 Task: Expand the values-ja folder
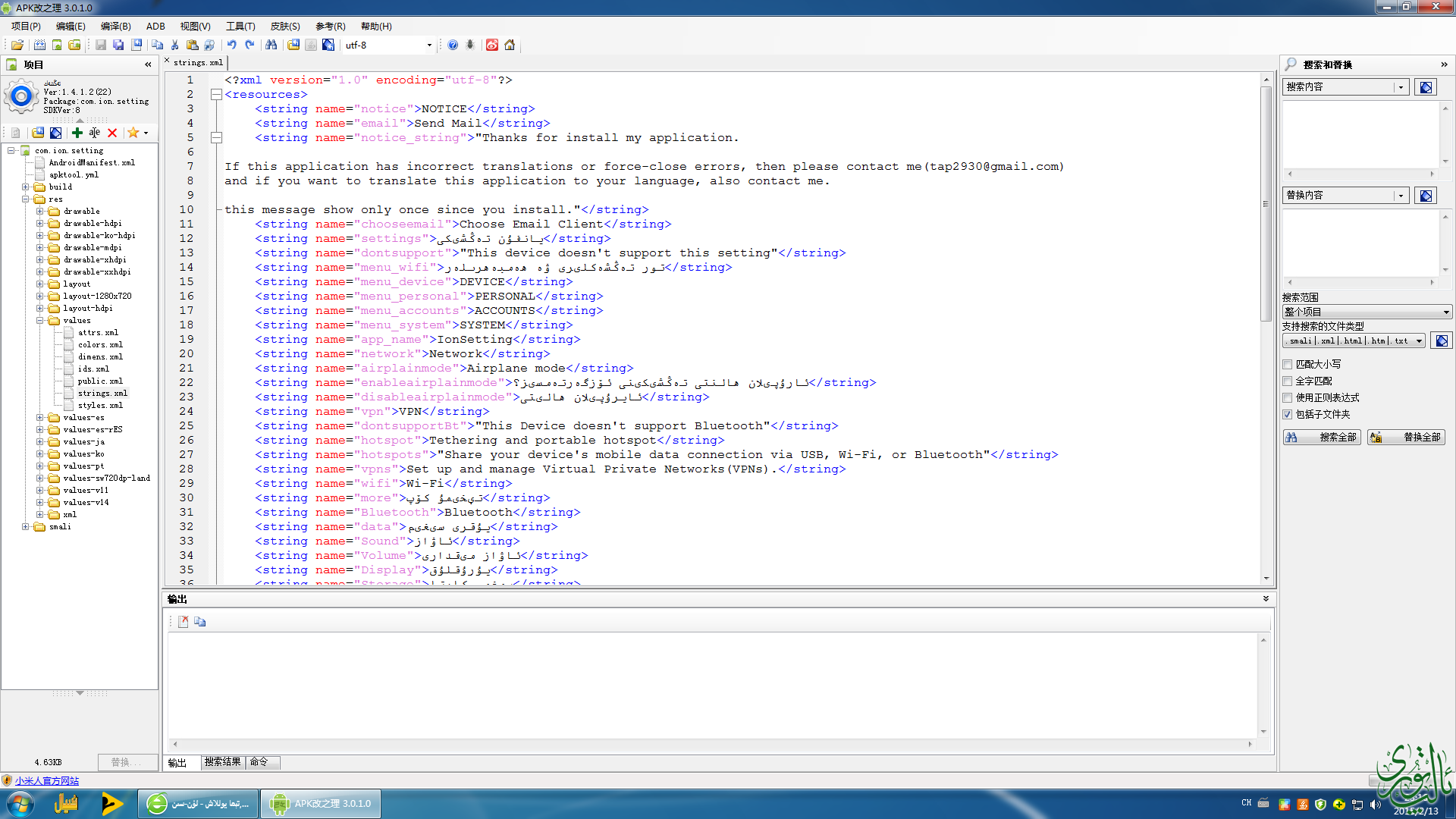click(39, 442)
